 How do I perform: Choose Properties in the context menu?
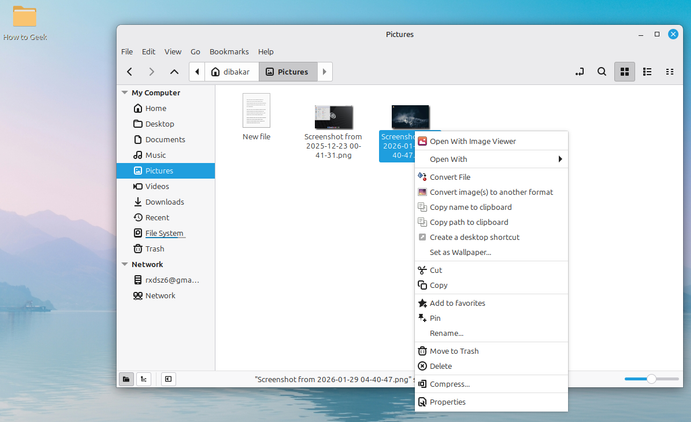point(491,402)
